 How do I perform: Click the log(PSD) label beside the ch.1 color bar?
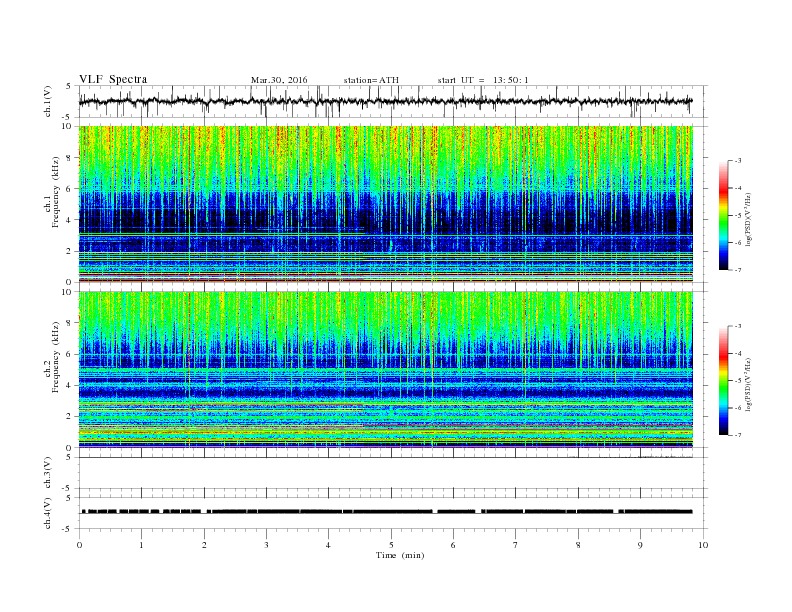coord(748,219)
